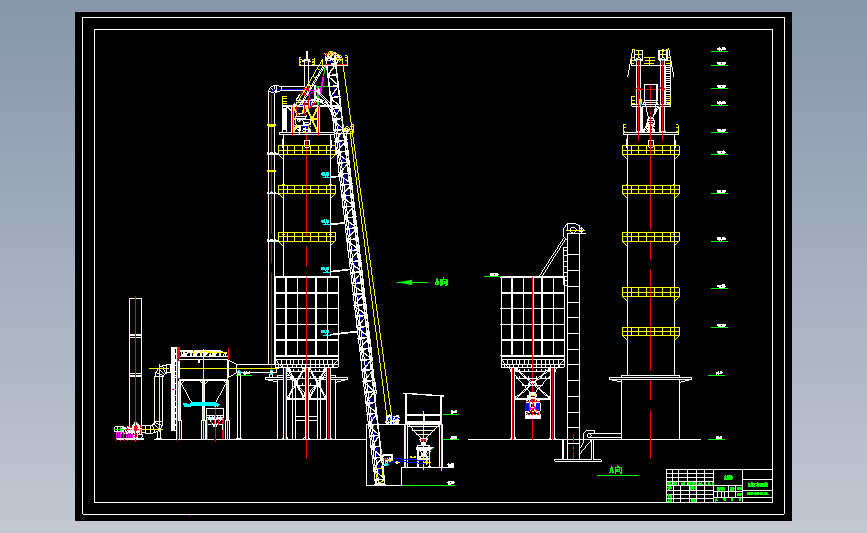Select the green view-direction arrow

412,282
